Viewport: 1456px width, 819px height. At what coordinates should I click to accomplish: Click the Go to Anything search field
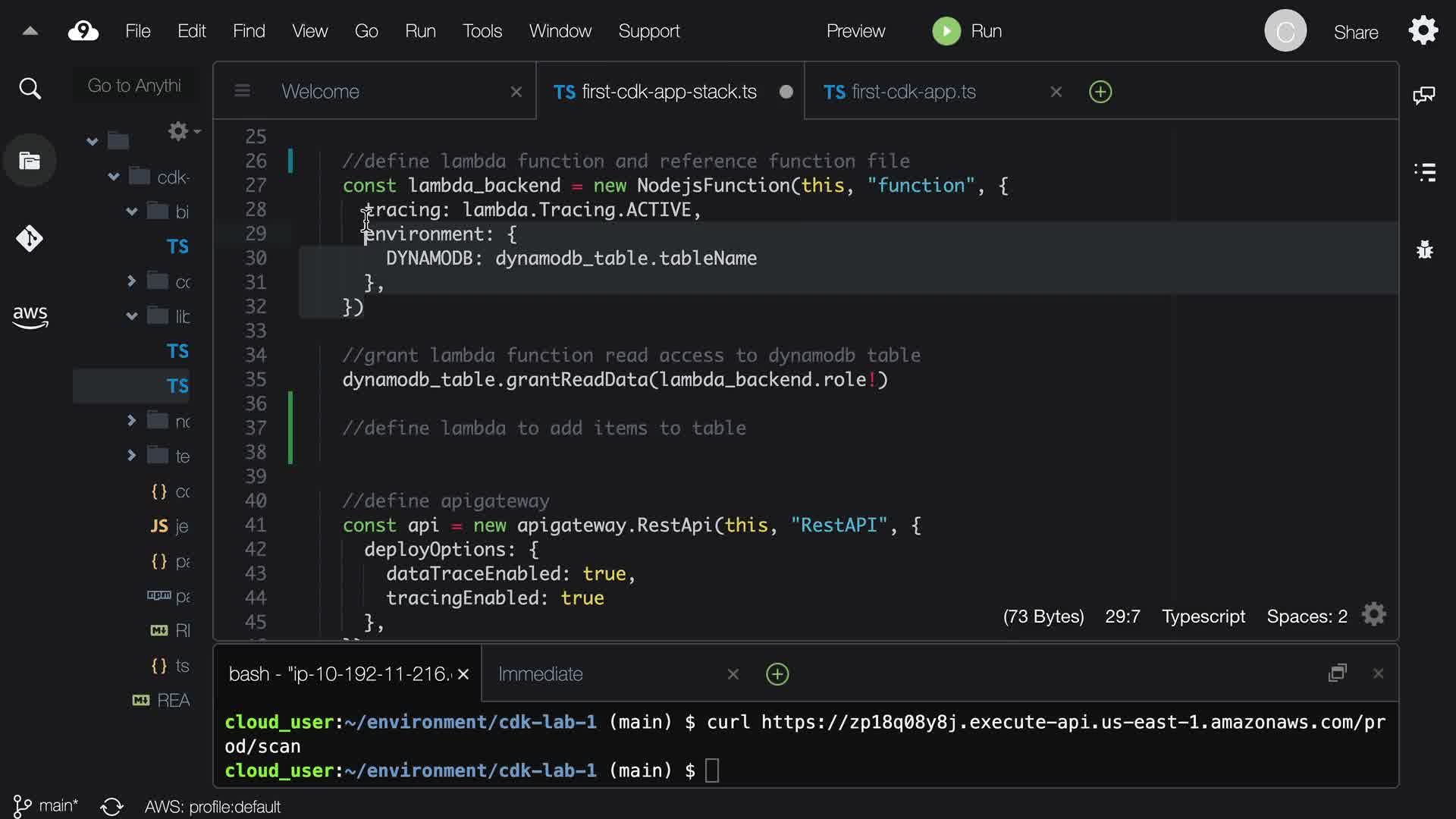click(134, 86)
